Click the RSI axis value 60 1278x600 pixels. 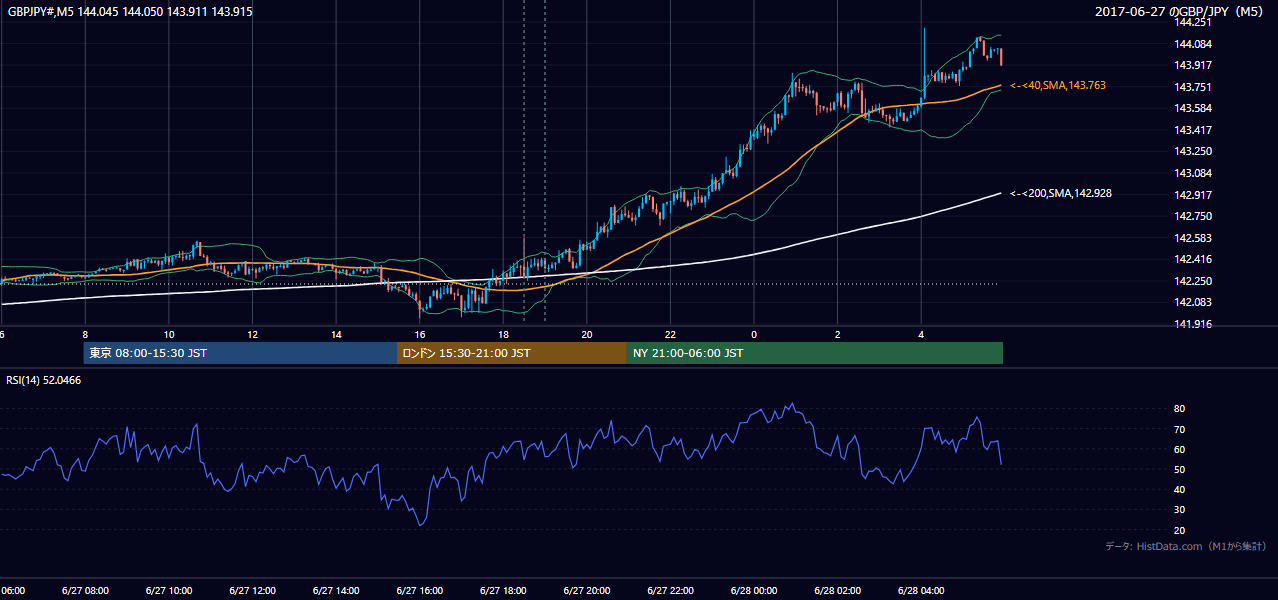pyautogui.click(x=1179, y=449)
